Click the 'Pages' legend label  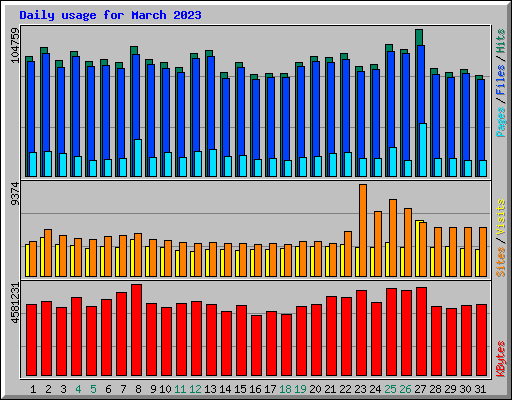point(500,122)
